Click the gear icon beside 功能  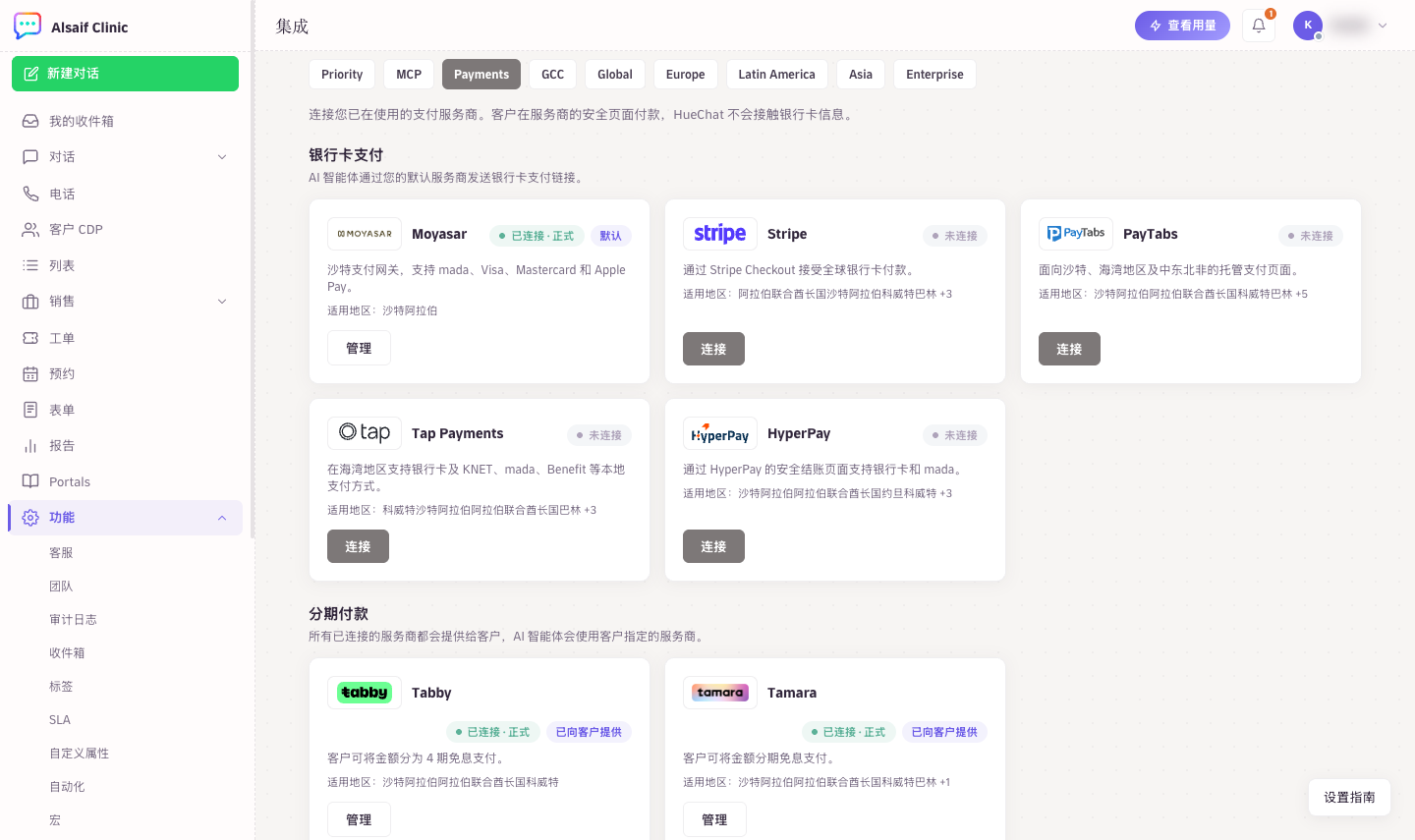(30, 518)
